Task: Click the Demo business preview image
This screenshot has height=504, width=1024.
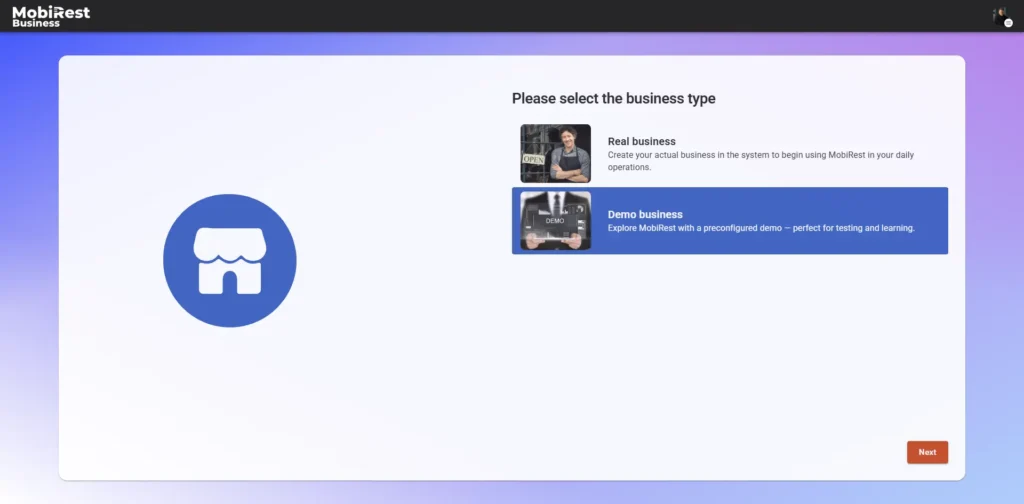Action: click(555, 220)
